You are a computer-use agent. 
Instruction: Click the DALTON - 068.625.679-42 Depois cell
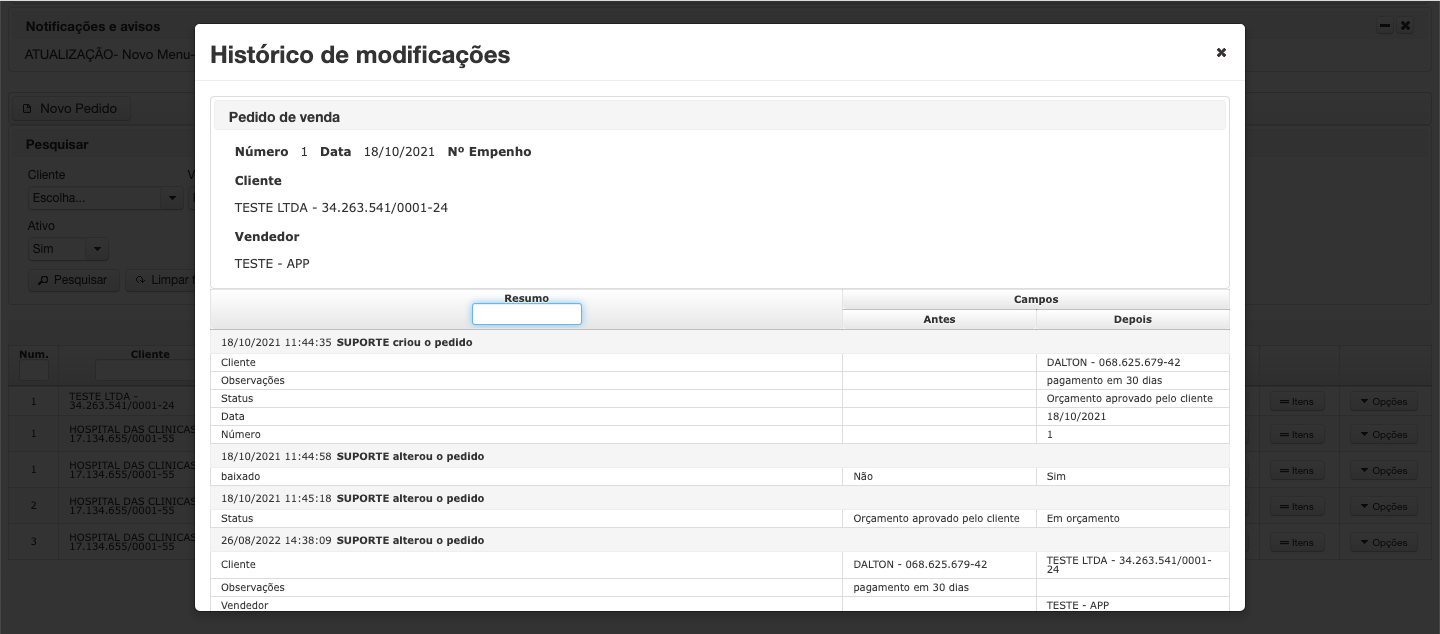tap(1133, 362)
